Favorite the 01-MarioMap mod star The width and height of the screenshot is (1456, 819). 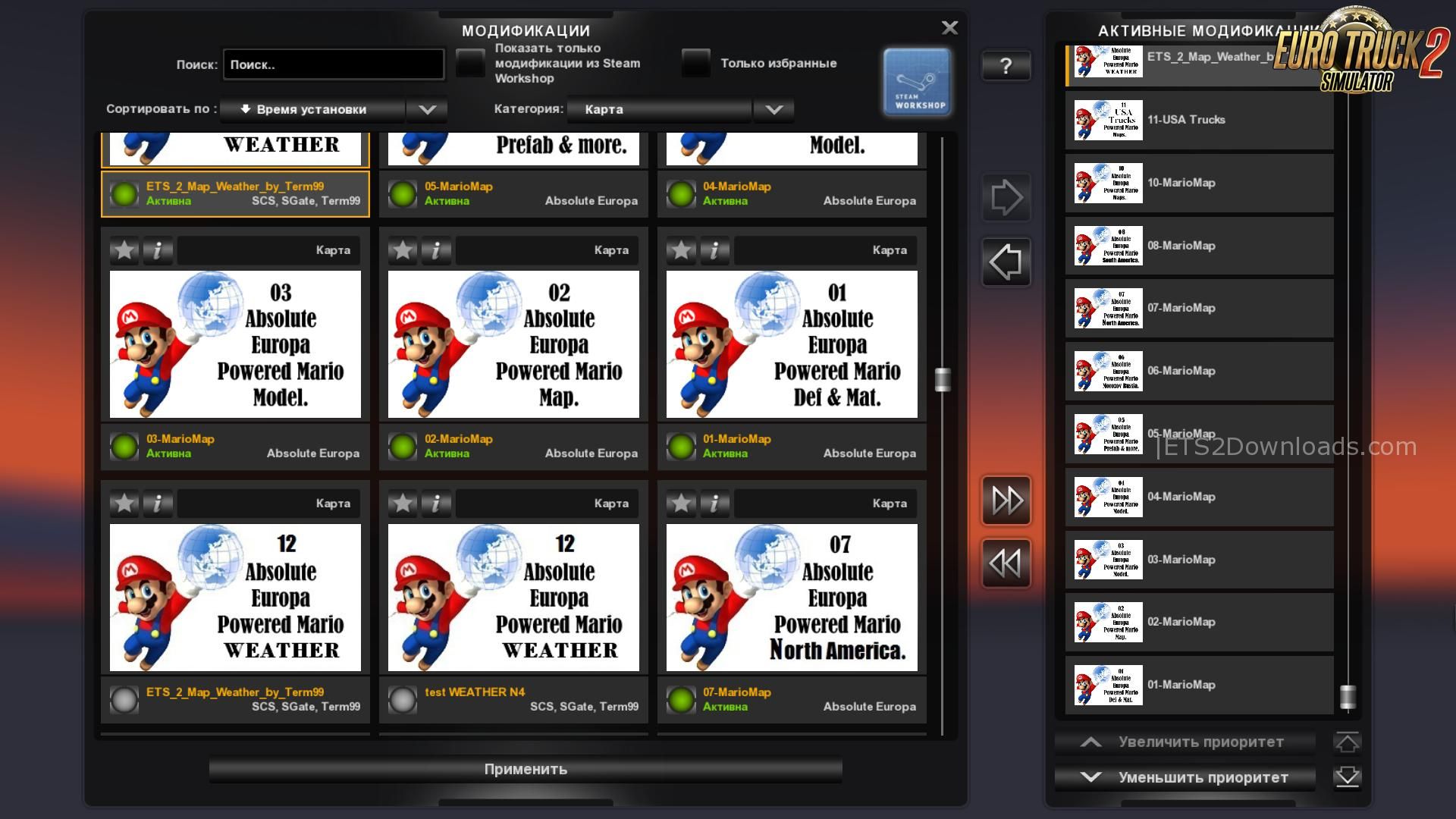click(681, 250)
